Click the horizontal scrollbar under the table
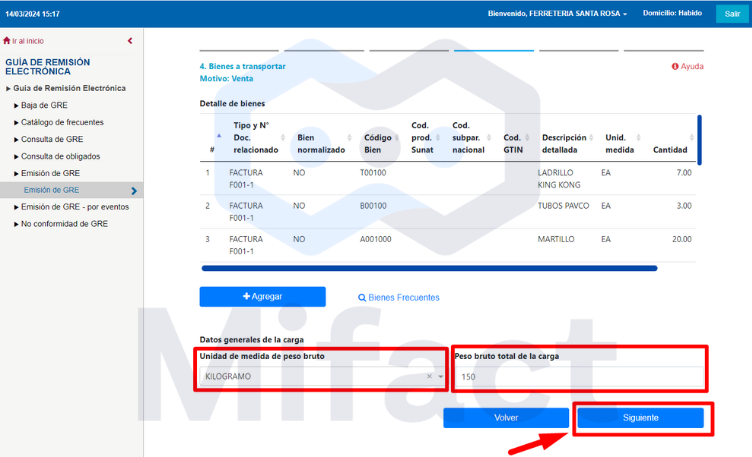752x457 pixels. pos(429,269)
